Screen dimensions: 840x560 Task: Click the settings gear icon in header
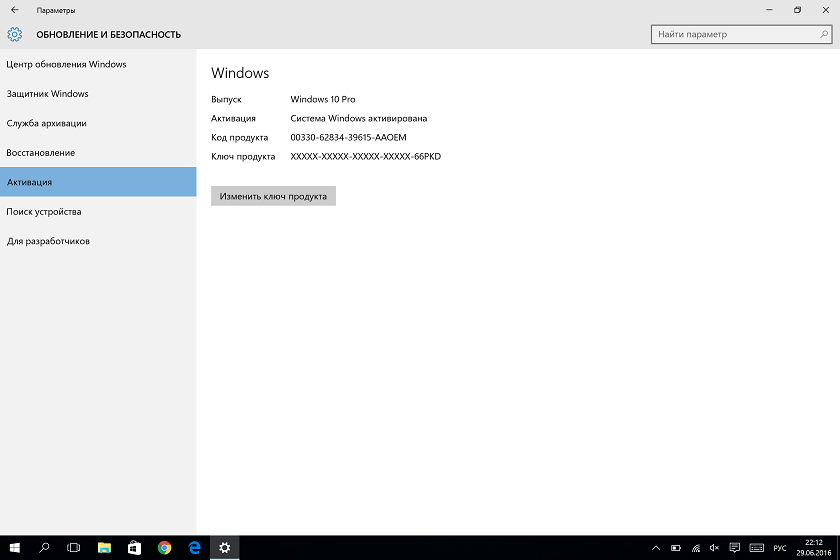pyautogui.click(x=14, y=34)
